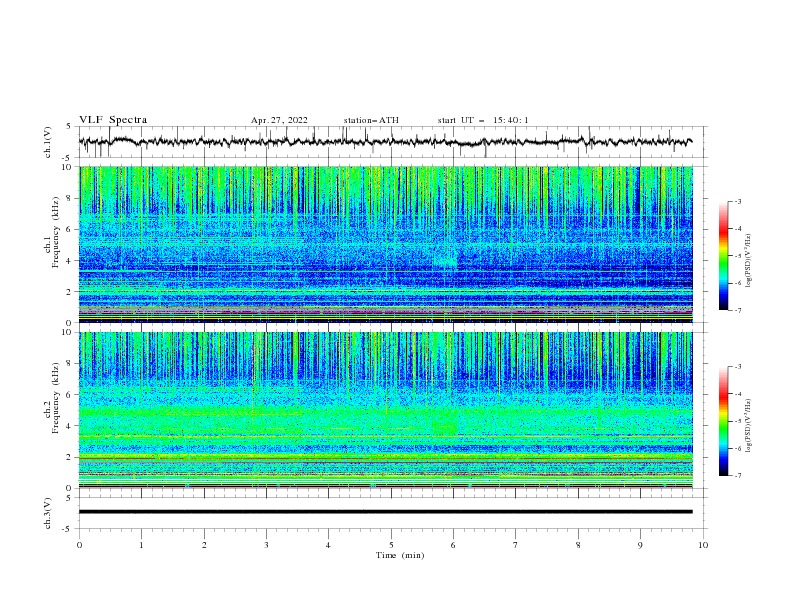Viewport: 792px width, 612px height.
Task: Click the "0" tick on Time axis
Action: pos(79,545)
